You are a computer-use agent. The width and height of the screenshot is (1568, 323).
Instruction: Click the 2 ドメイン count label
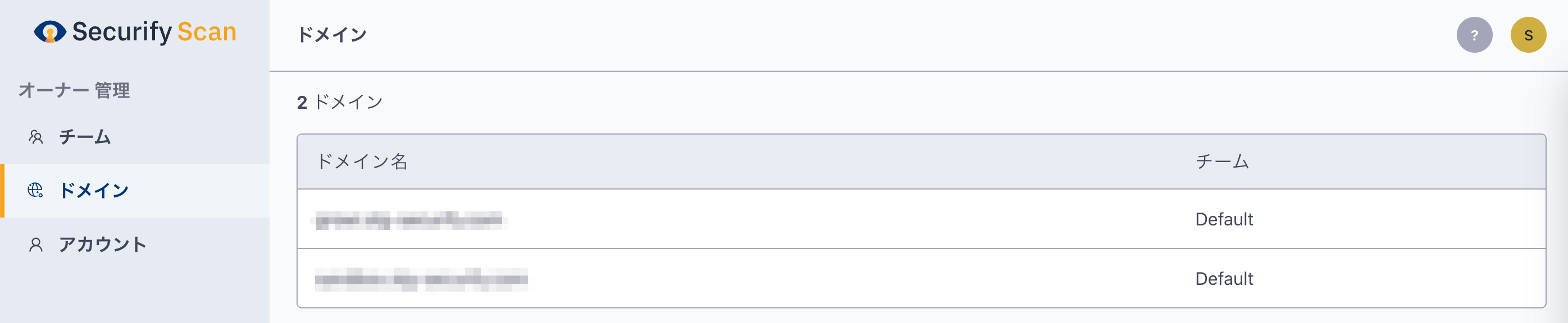pyautogui.click(x=340, y=102)
